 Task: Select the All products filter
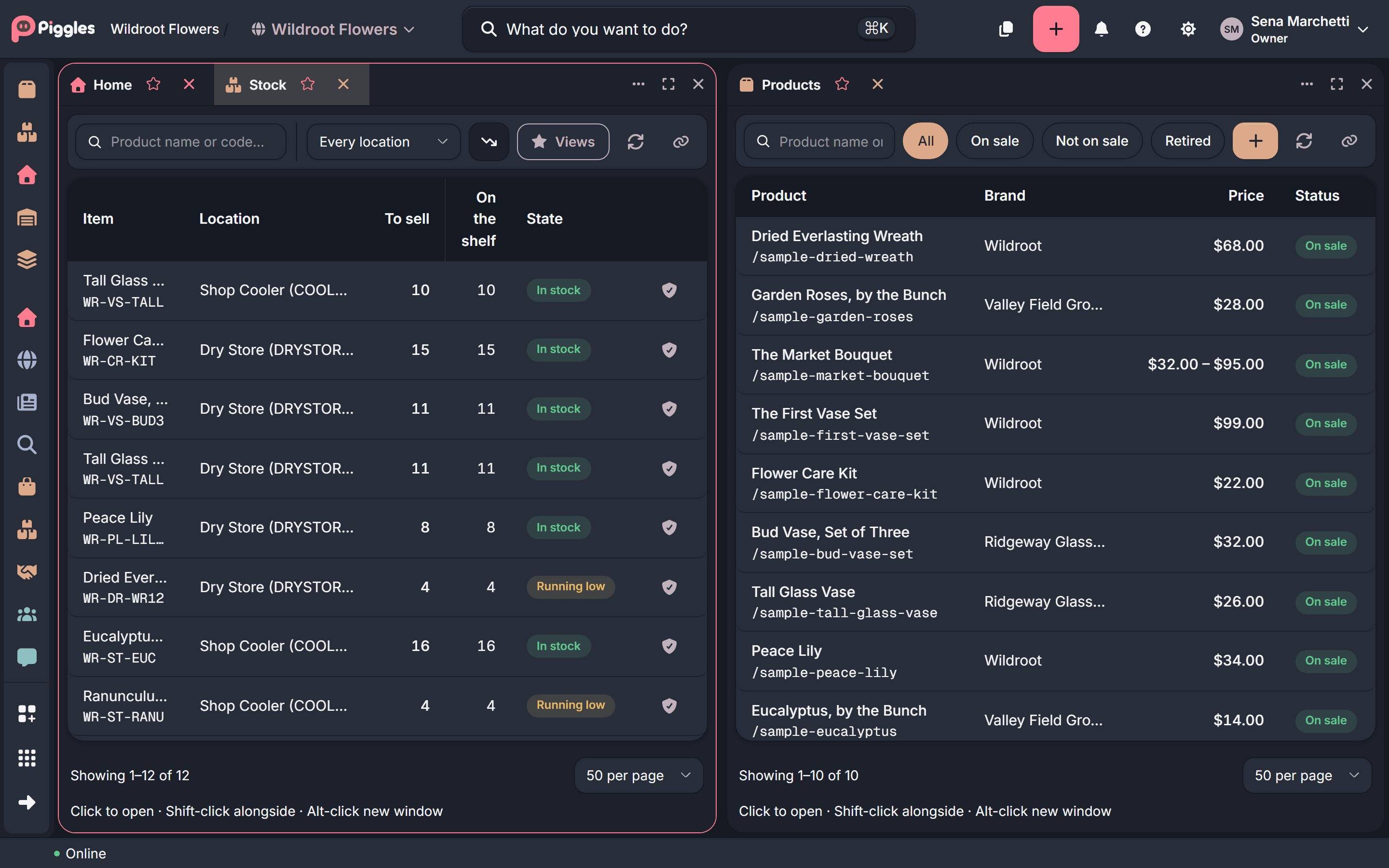coord(925,141)
